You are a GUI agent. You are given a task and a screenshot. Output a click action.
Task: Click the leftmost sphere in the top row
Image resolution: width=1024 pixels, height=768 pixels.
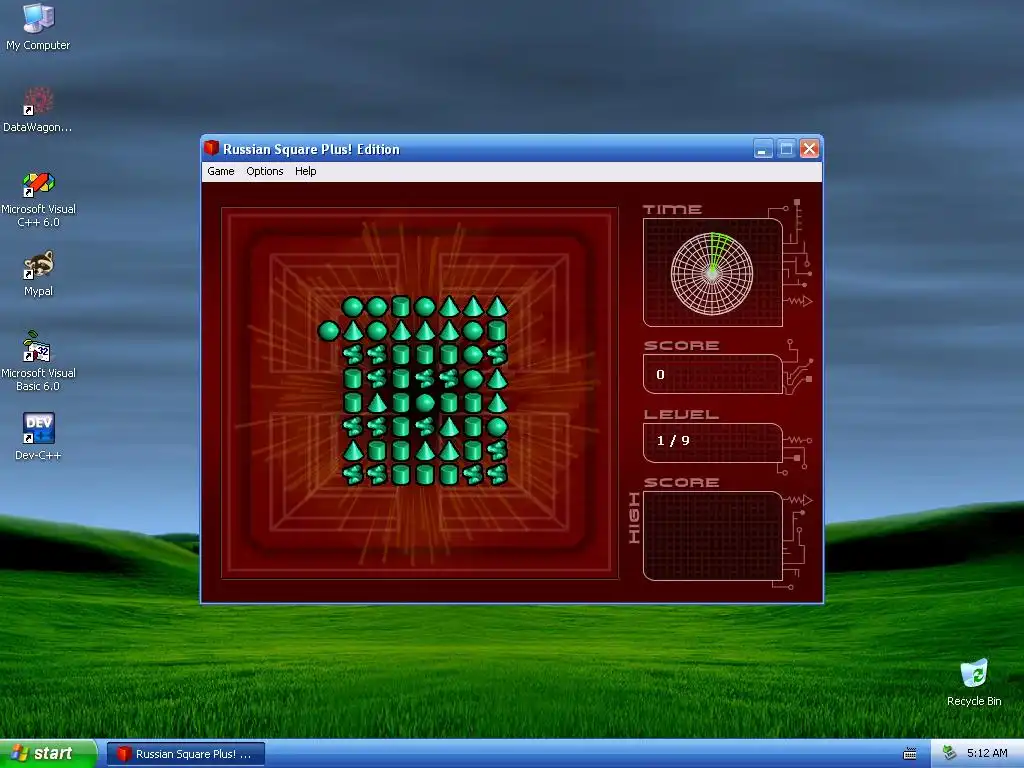pyautogui.click(x=353, y=306)
